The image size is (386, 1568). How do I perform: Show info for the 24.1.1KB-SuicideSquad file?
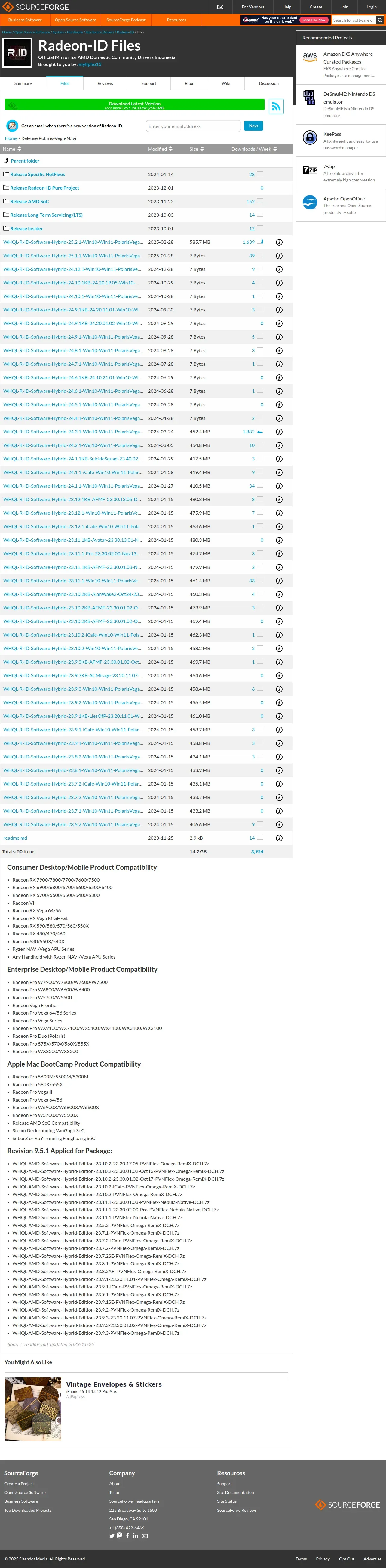(x=279, y=459)
